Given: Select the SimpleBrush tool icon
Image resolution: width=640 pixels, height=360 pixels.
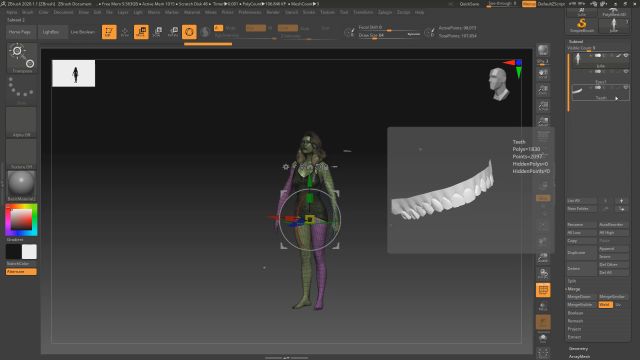Looking at the screenshot, I should [582, 25].
